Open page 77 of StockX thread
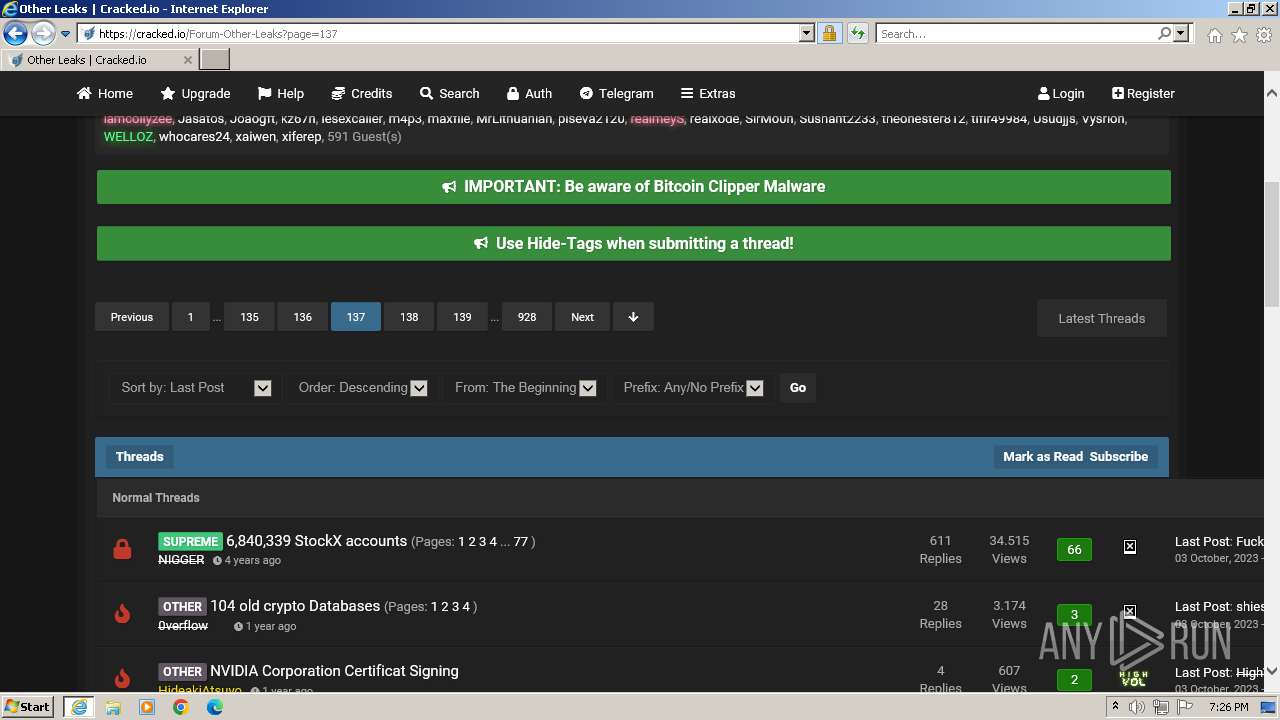 pos(520,542)
